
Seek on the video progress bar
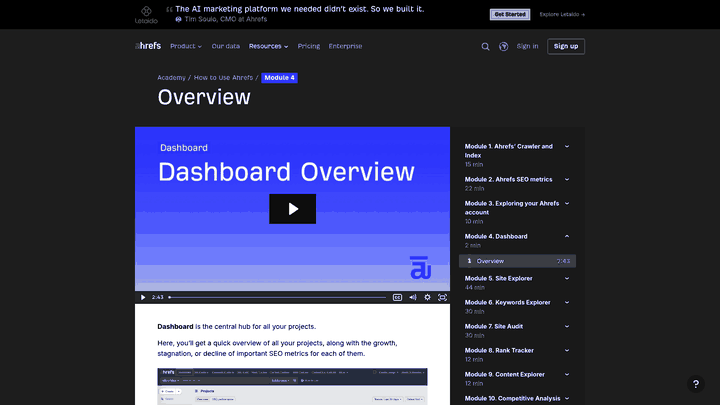pyautogui.click(x=277, y=297)
